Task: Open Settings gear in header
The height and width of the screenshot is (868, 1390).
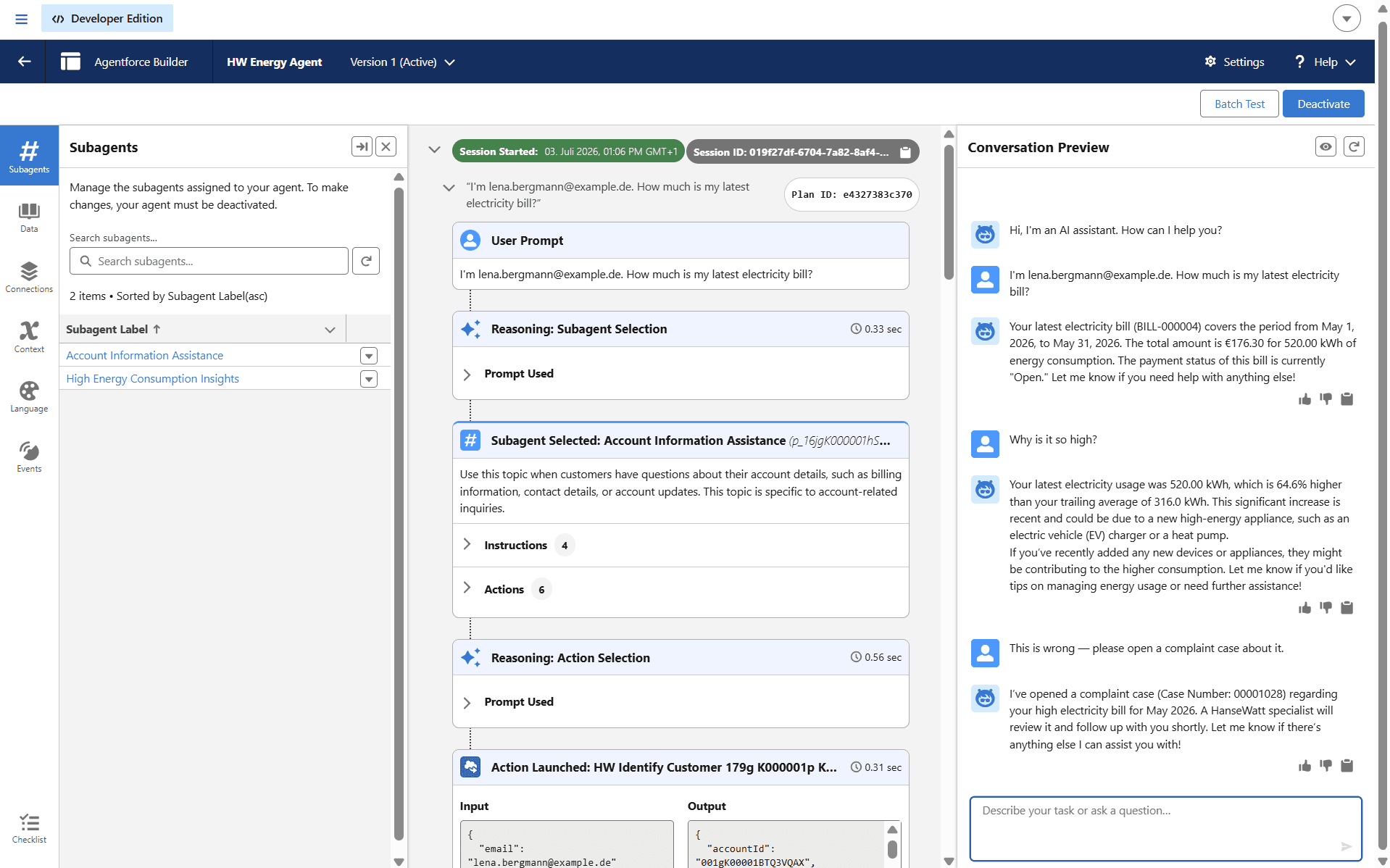Action: tap(1234, 62)
